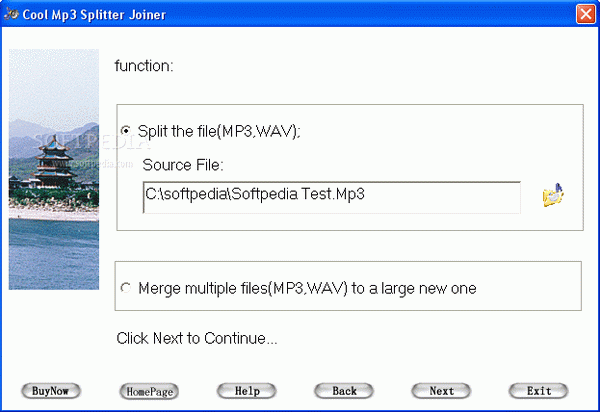Close the window with the red X
The width and height of the screenshot is (600, 412).
click(x=586, y=14)
